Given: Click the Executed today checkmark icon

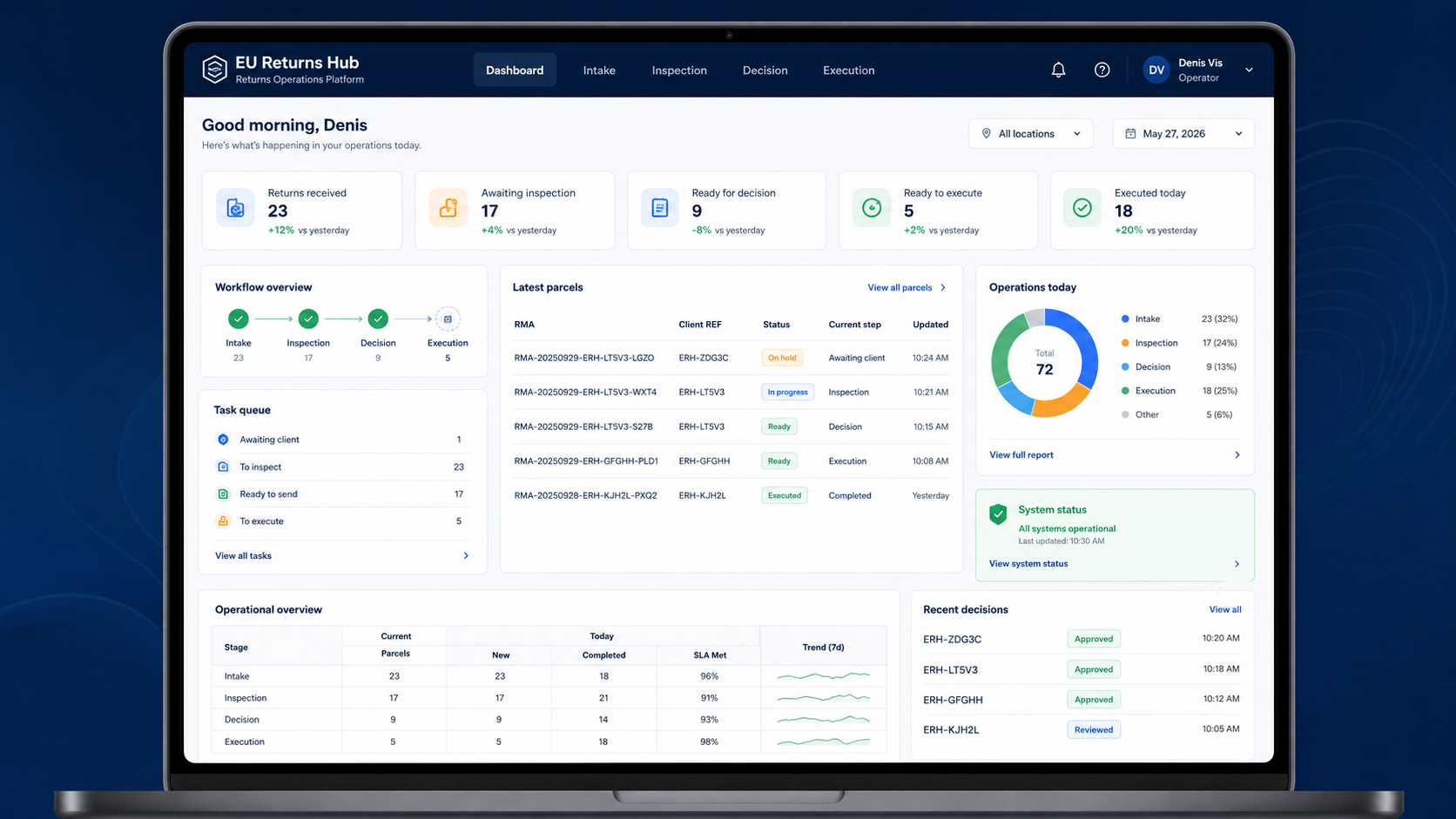Looking at the screenshot, I should pyautogui.click(x=1082, y=208).
